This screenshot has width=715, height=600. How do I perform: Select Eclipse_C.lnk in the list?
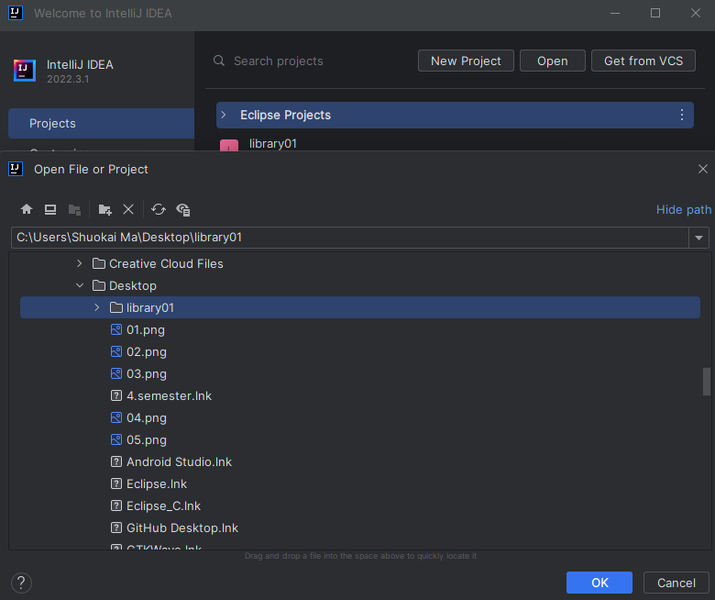[x=360, y=506]
